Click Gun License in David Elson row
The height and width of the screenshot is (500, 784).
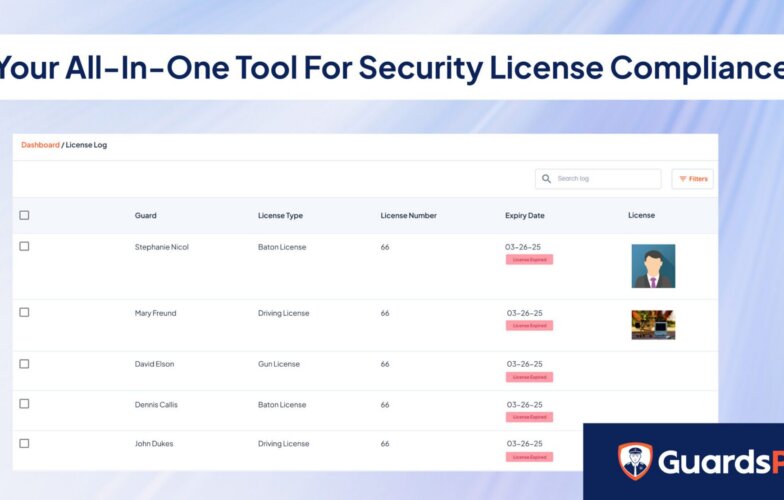(x=279, y=364)
